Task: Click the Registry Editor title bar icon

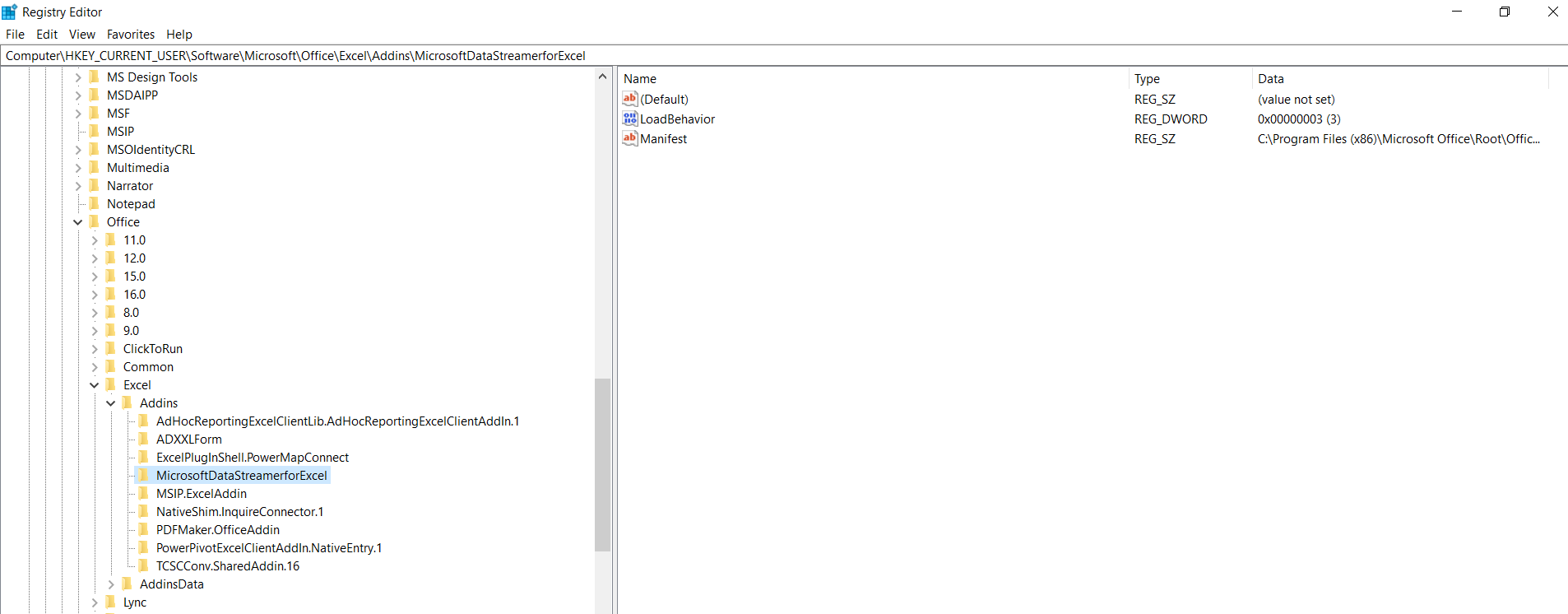Action: (10, 12)
